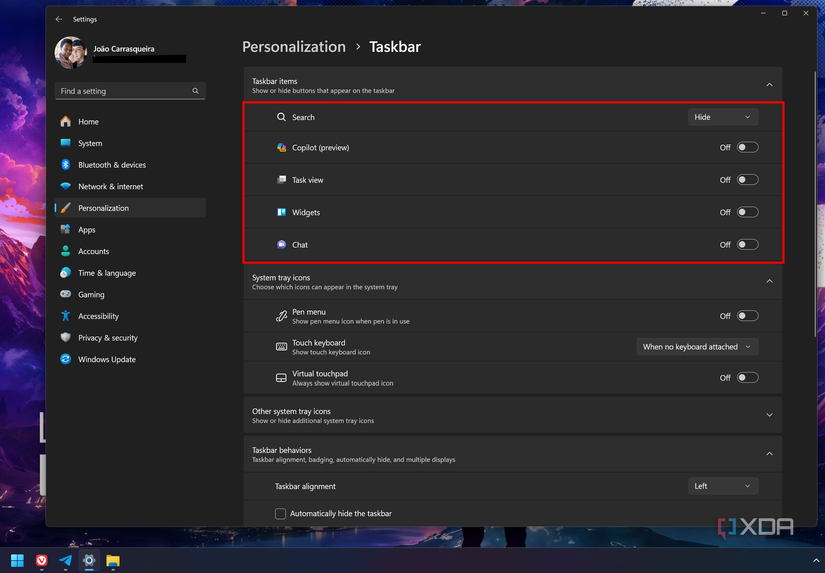Click the Gaming controller icon in sidebar
825x573 pixels.
coord(65,294)
